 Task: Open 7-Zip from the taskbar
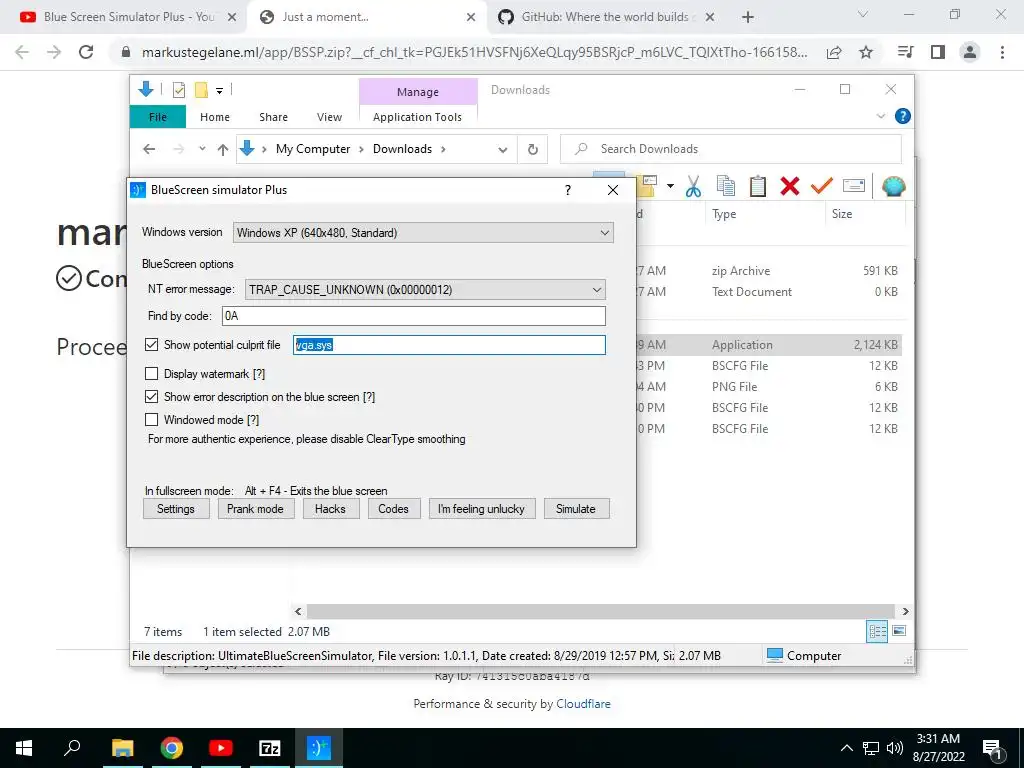click(x=270, y=748)
